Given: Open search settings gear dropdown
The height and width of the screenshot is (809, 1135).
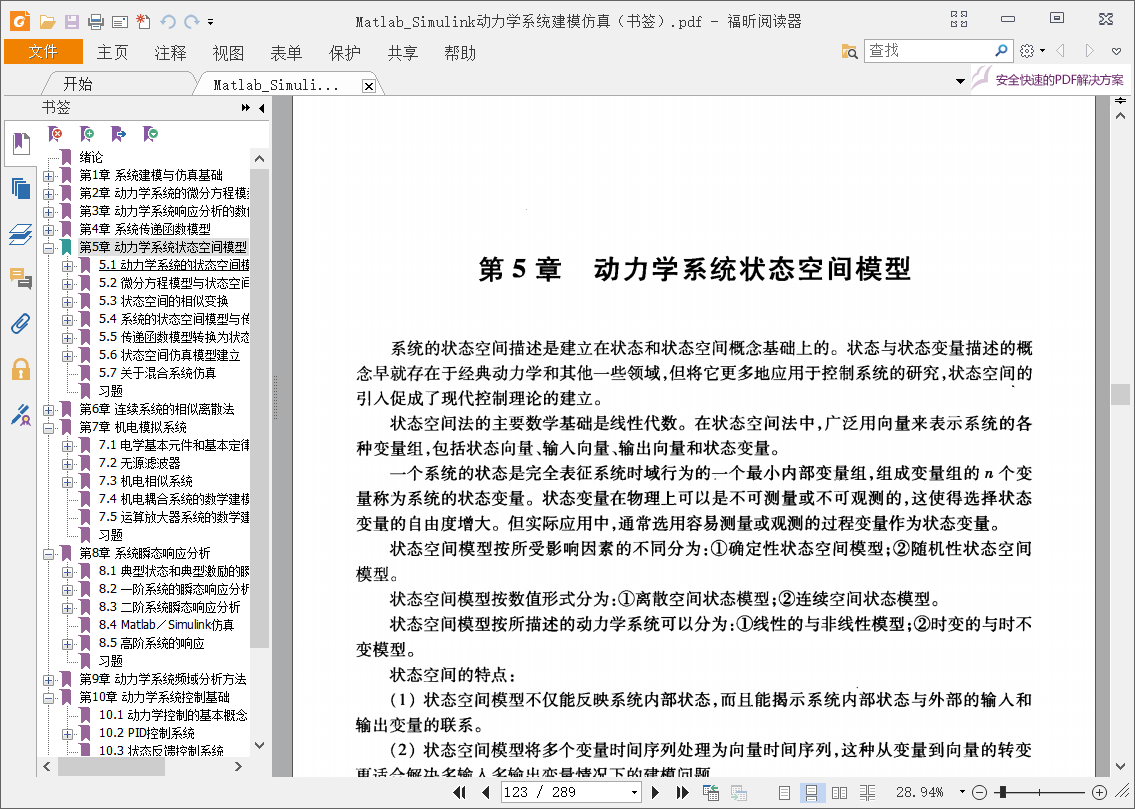Looking at the screenshot, I should pyautogui.click(x=1032, y=51).
